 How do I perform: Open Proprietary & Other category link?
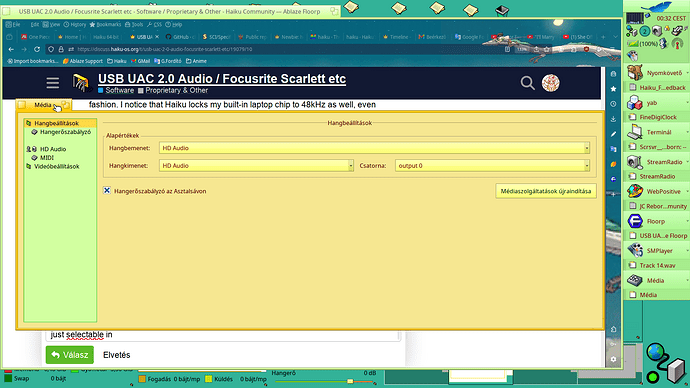click(x=173, y=90)
